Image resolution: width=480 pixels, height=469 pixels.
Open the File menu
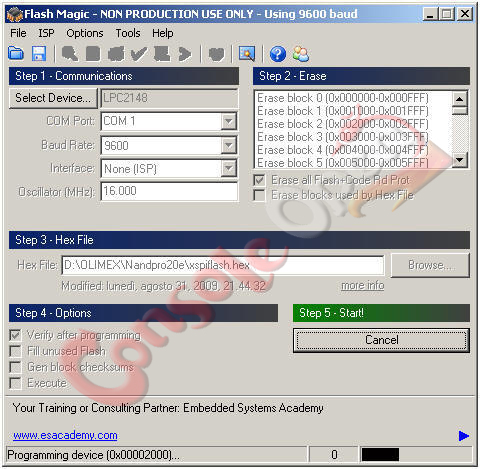[x=18, y=33]
